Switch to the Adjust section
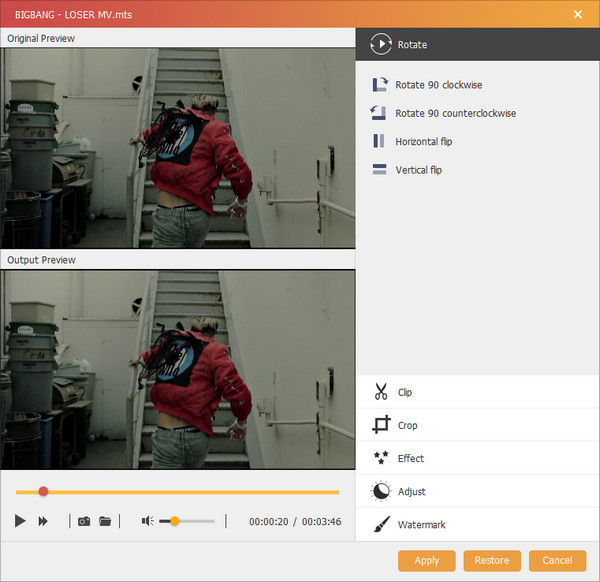 point(478,491)
